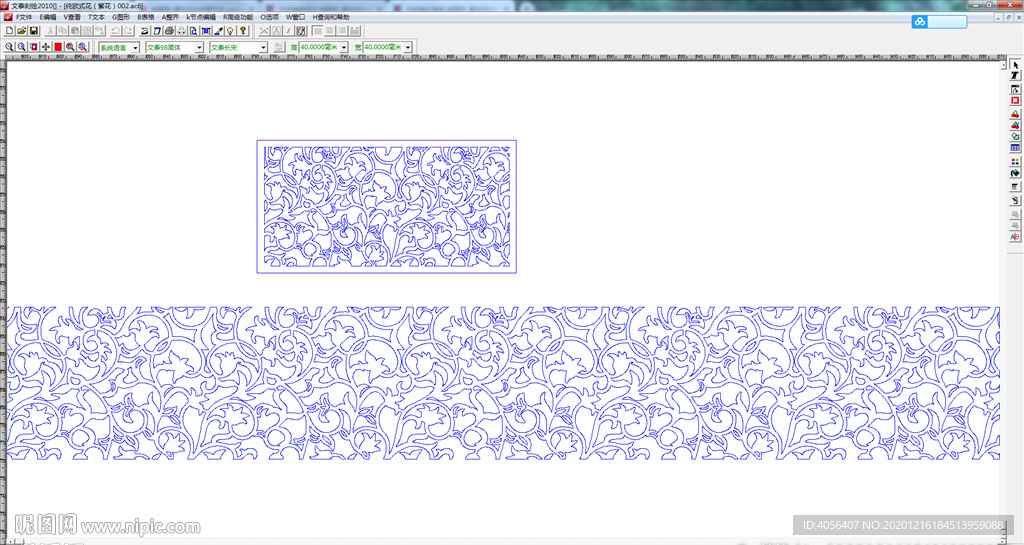
Task: Open the 系统语言 language dropdown
Action: [135, 48]
